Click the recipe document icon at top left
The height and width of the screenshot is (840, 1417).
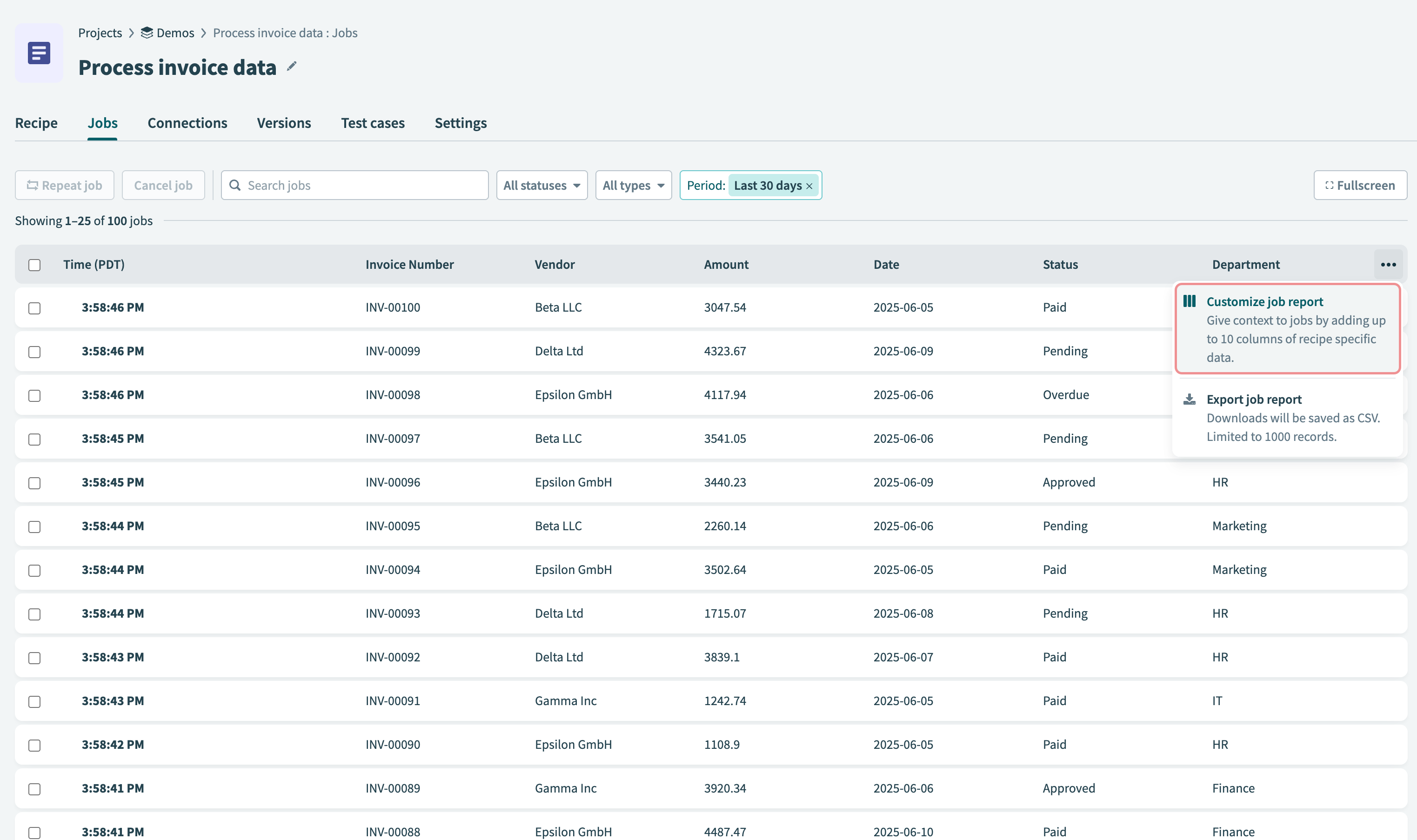click(39, 53)
